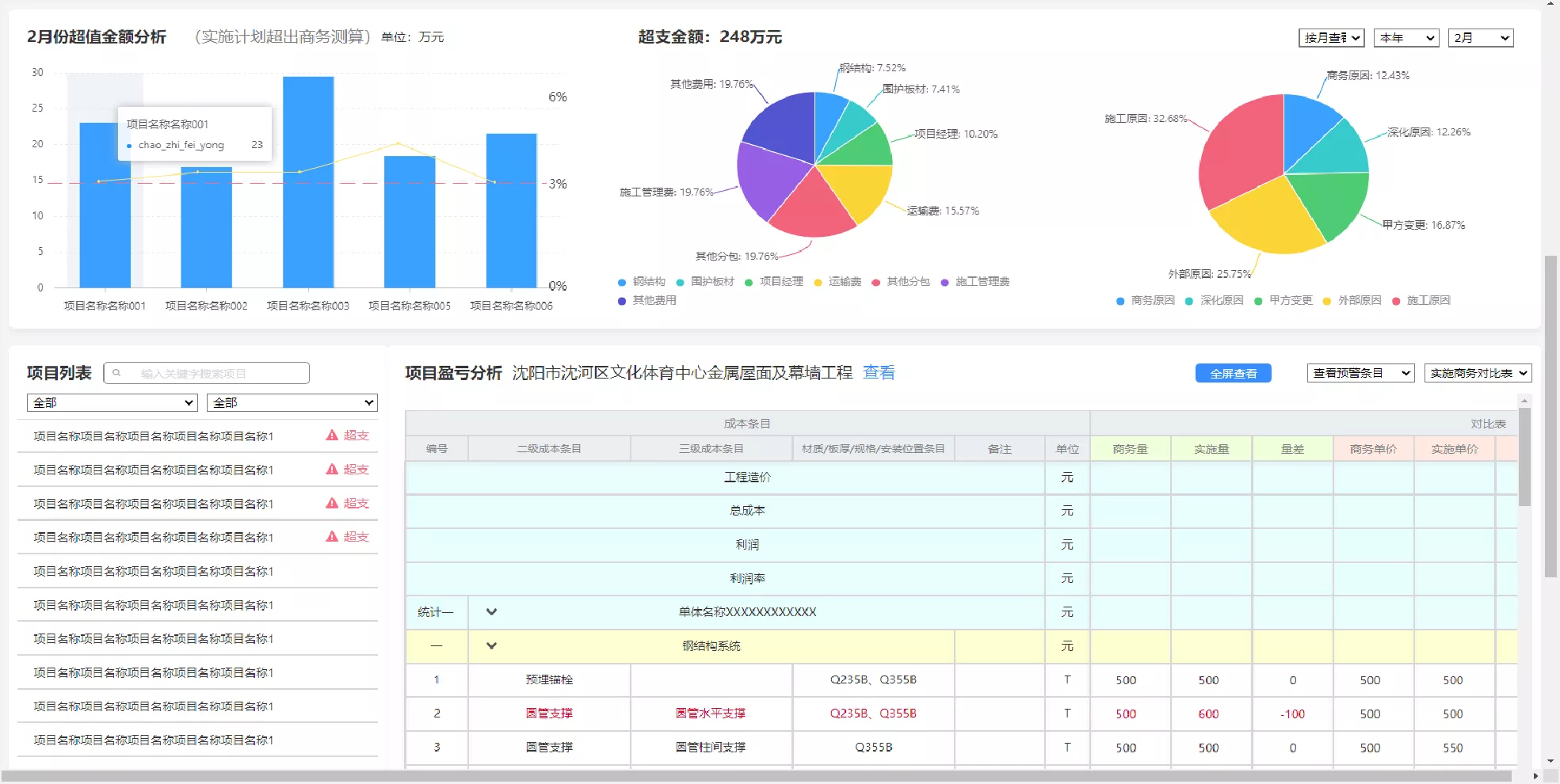Image resolution: width=1560 pixels, height=784 pixels.
Task: Open the 本年 year dropdown
Action: click(x=1406, y=37)
